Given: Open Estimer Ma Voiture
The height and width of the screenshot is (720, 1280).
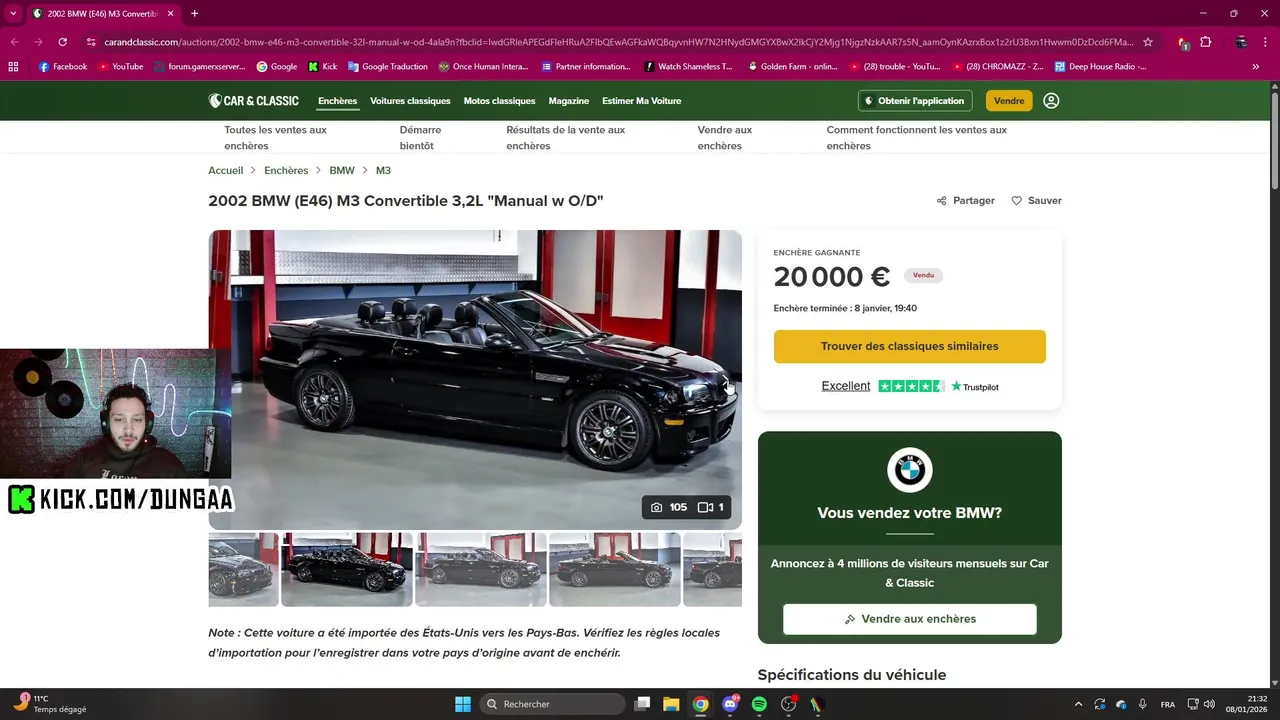Looking at the screenshot, I should coord(641,101).
